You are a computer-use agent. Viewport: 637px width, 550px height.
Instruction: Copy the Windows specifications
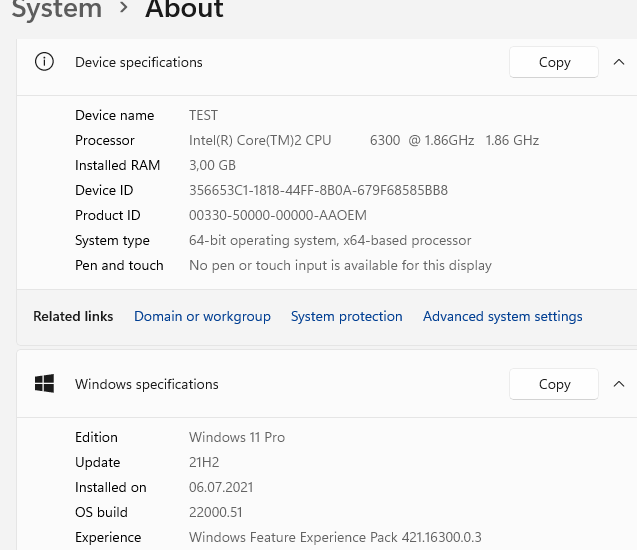pyautogui.click(x=554, y=384)
